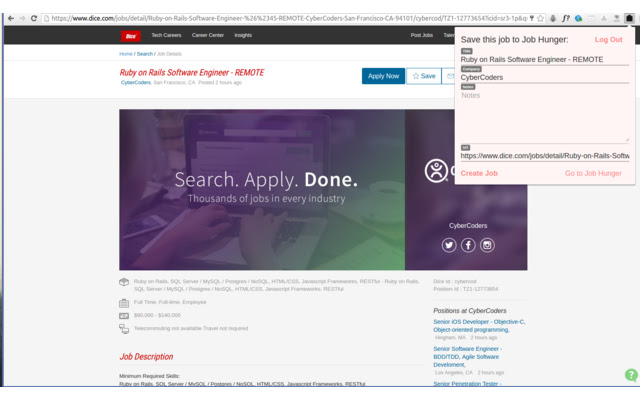The height and width of the screenshot is (400, 640).
Task: Click the browser forward arrow
Action: (22, 18)
